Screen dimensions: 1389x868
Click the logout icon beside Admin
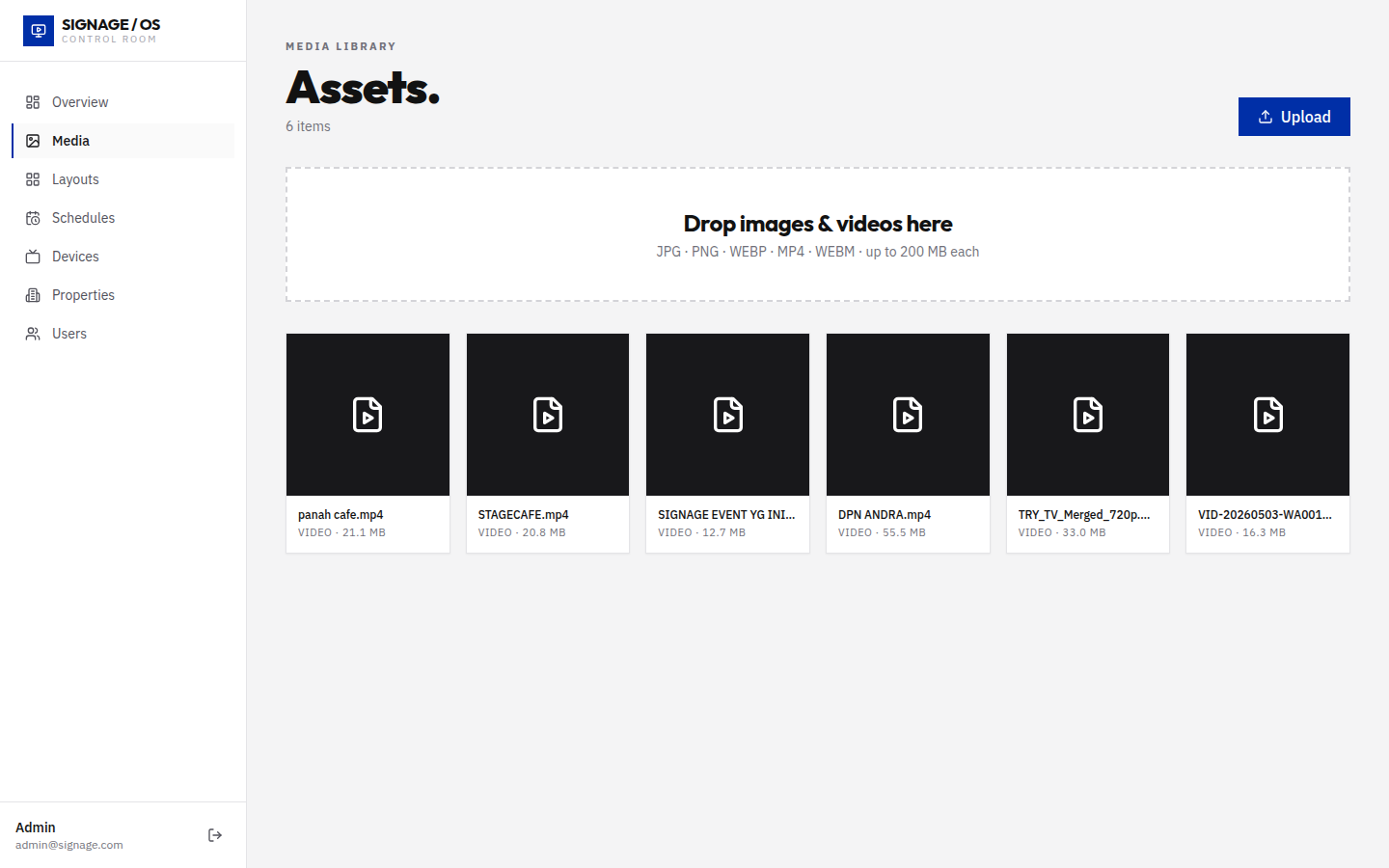pyautogui.click(x=215, y=835)
